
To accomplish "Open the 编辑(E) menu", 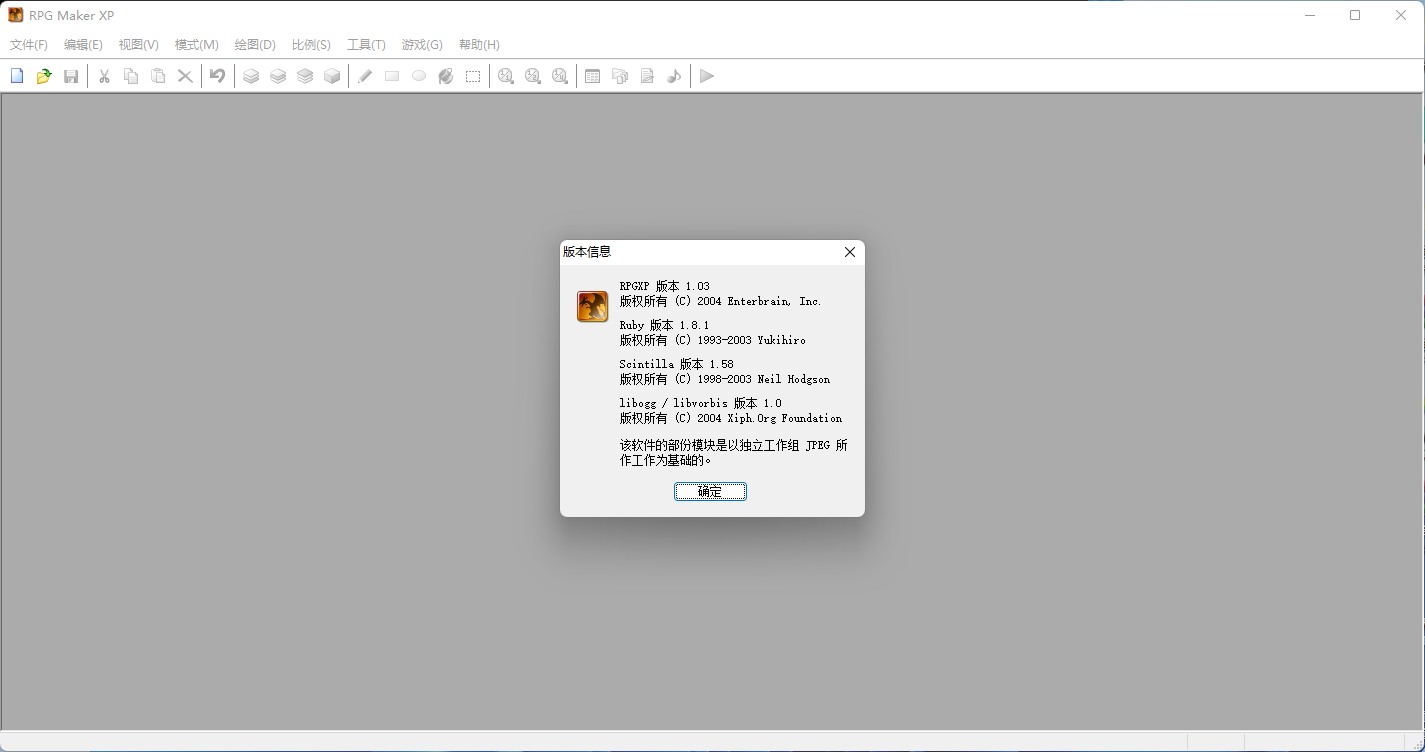I will coord(83,45).
